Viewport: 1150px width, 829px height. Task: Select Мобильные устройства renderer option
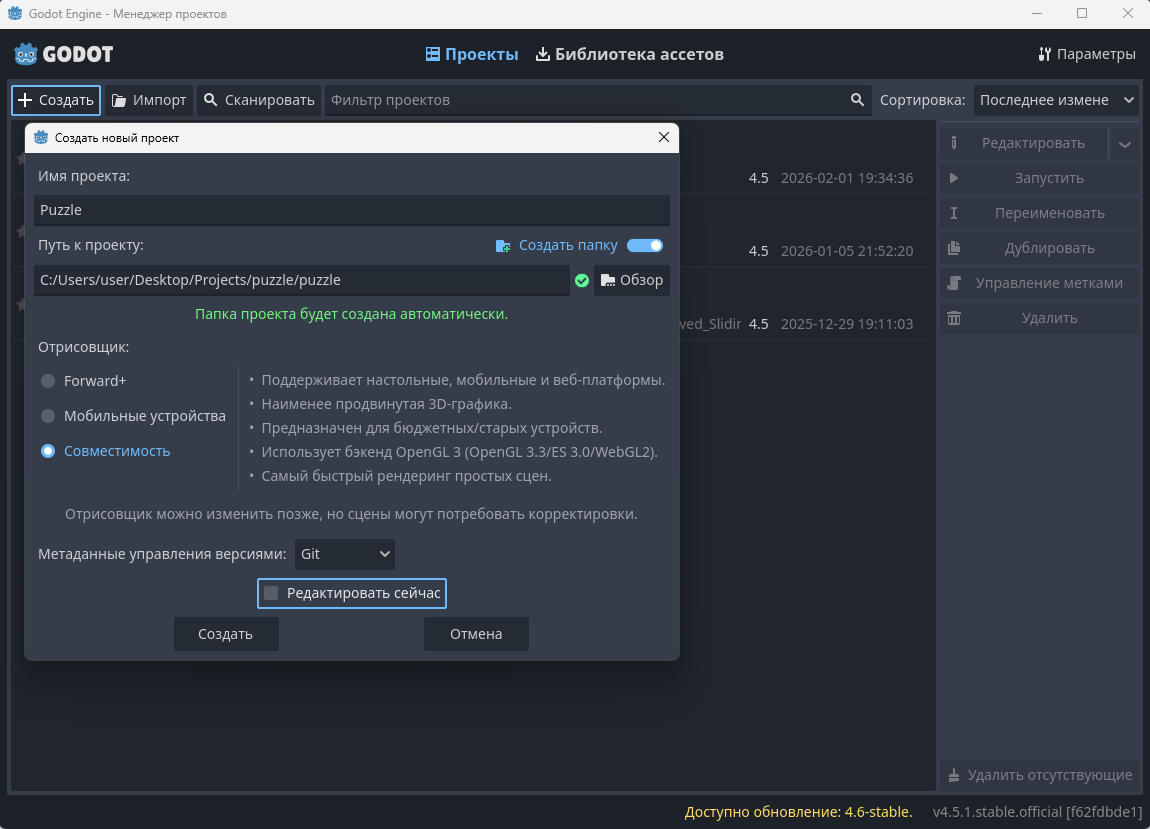48,416
